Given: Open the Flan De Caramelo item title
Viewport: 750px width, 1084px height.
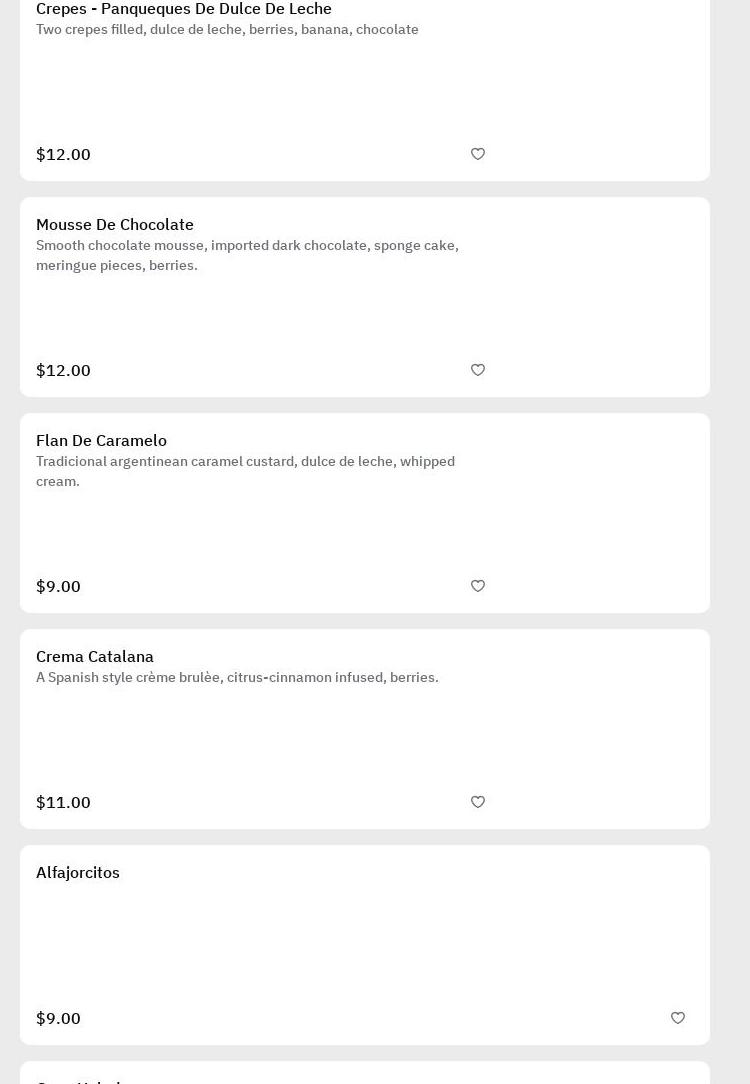Looking at the screenshot, I should (x=101, y=441).
